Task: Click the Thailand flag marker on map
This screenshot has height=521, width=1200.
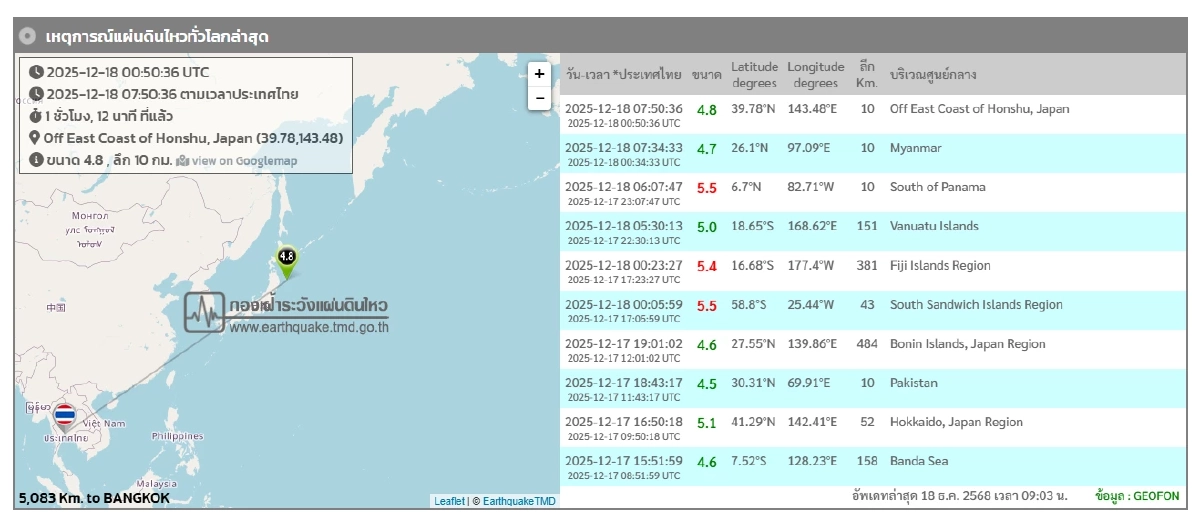Action: (x=65, y=415)
